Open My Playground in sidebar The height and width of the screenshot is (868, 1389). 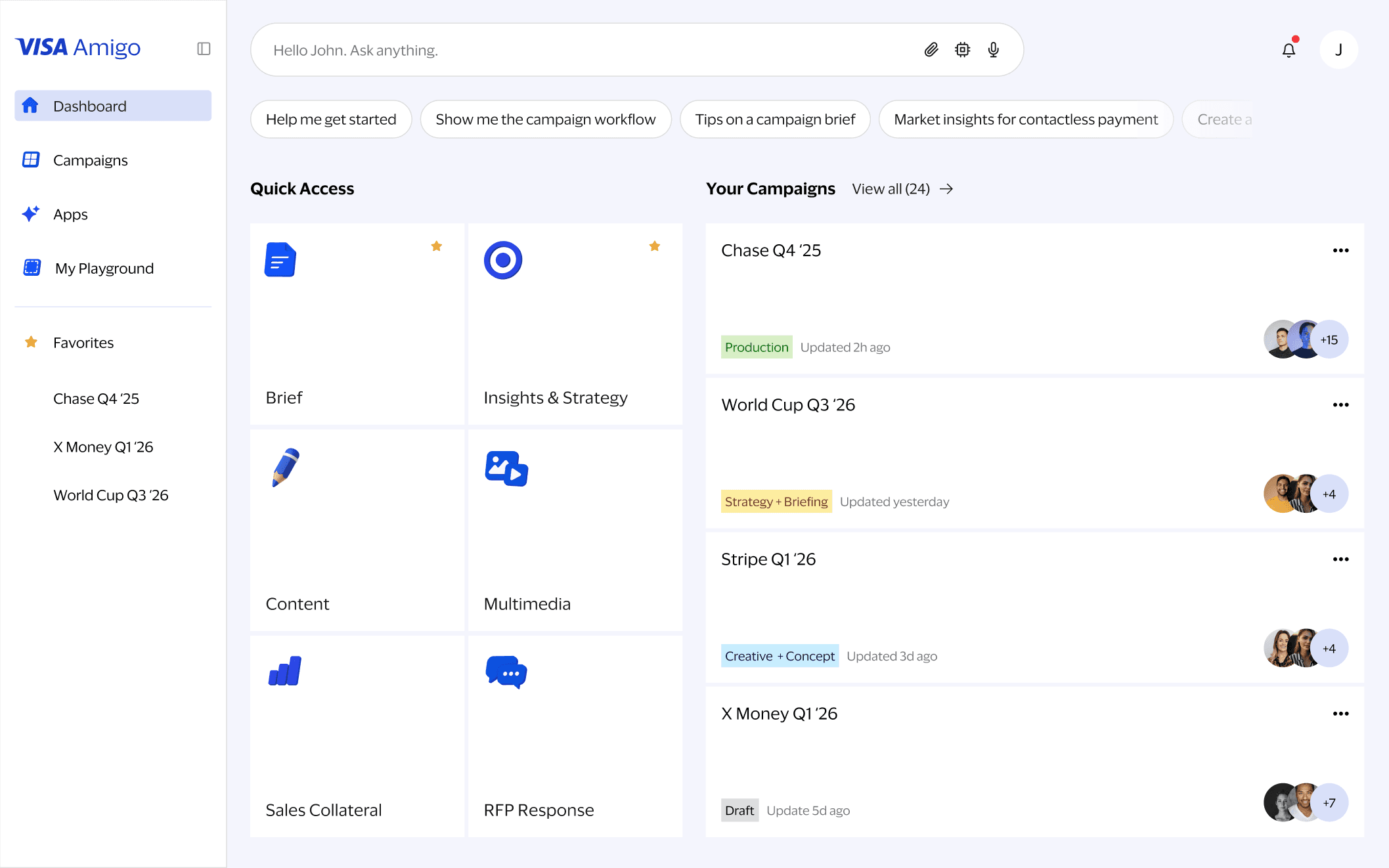[x=104, y=268]
